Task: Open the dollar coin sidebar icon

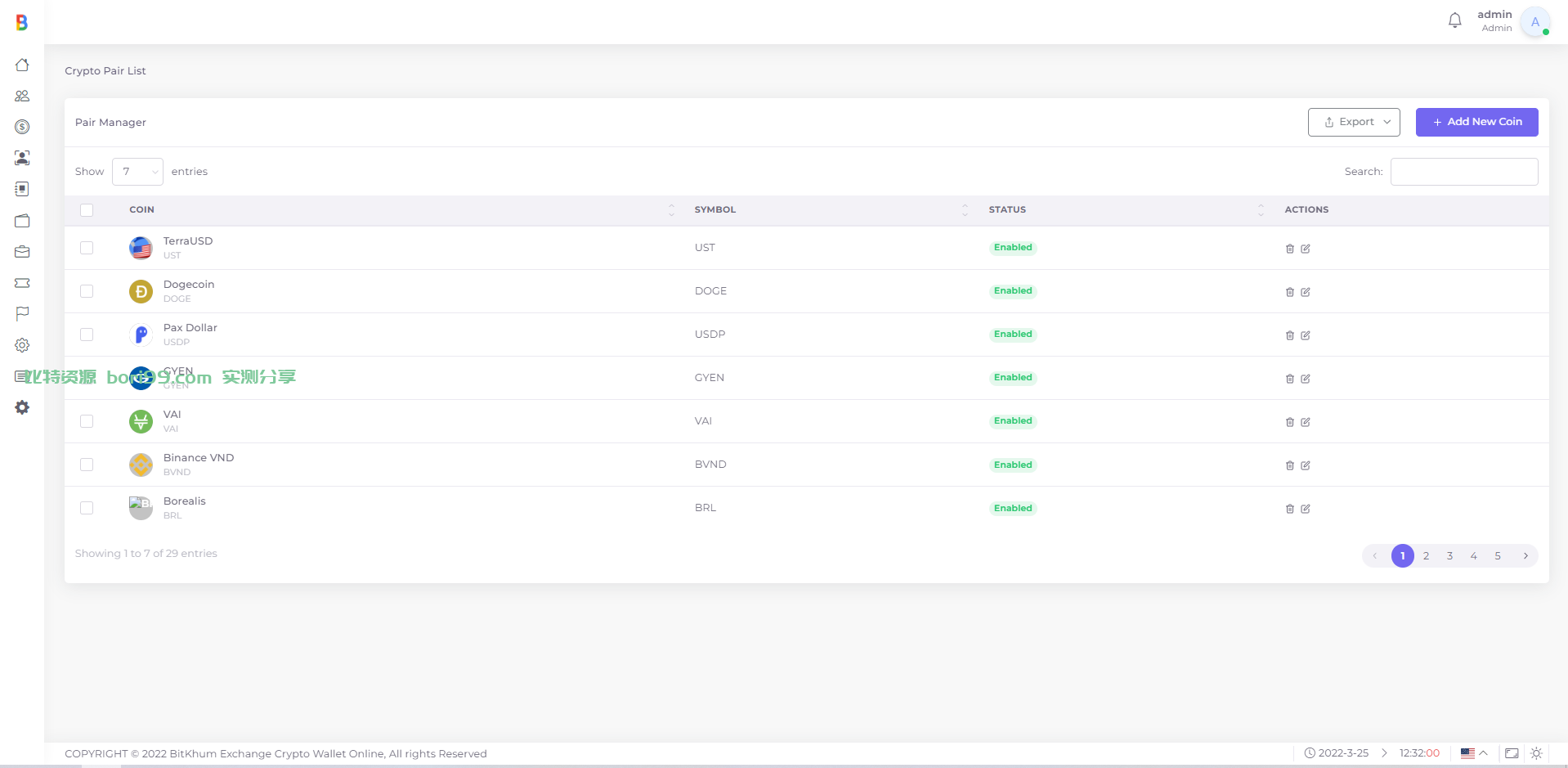Action: 22,127
